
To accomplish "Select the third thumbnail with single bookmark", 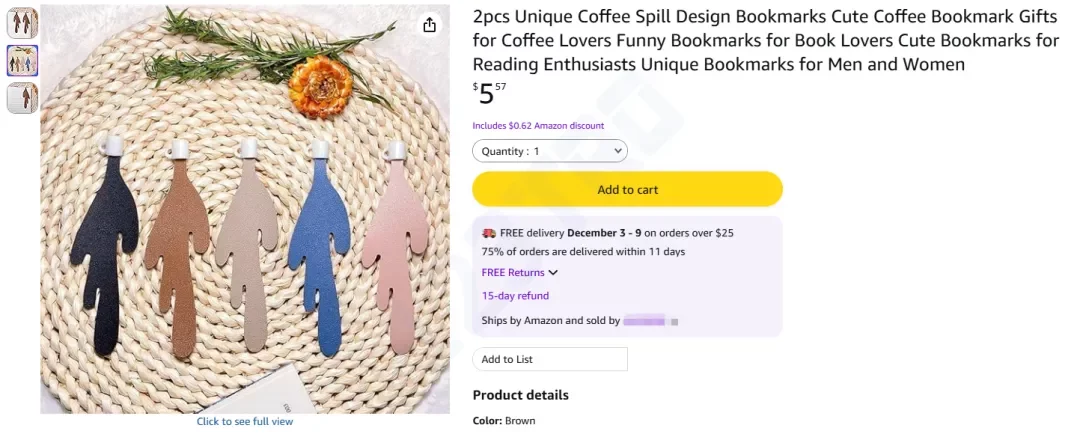I will pyautogui.click(x=22, y=98).
